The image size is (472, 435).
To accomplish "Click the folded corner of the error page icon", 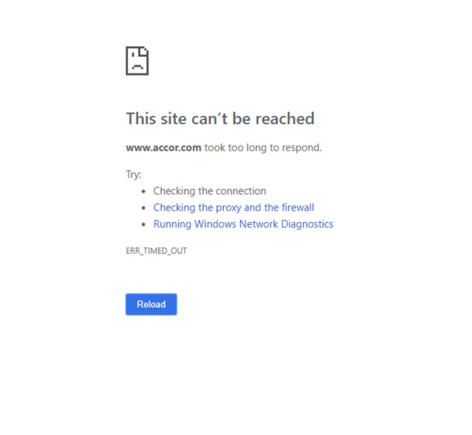I will coord(145,50).
